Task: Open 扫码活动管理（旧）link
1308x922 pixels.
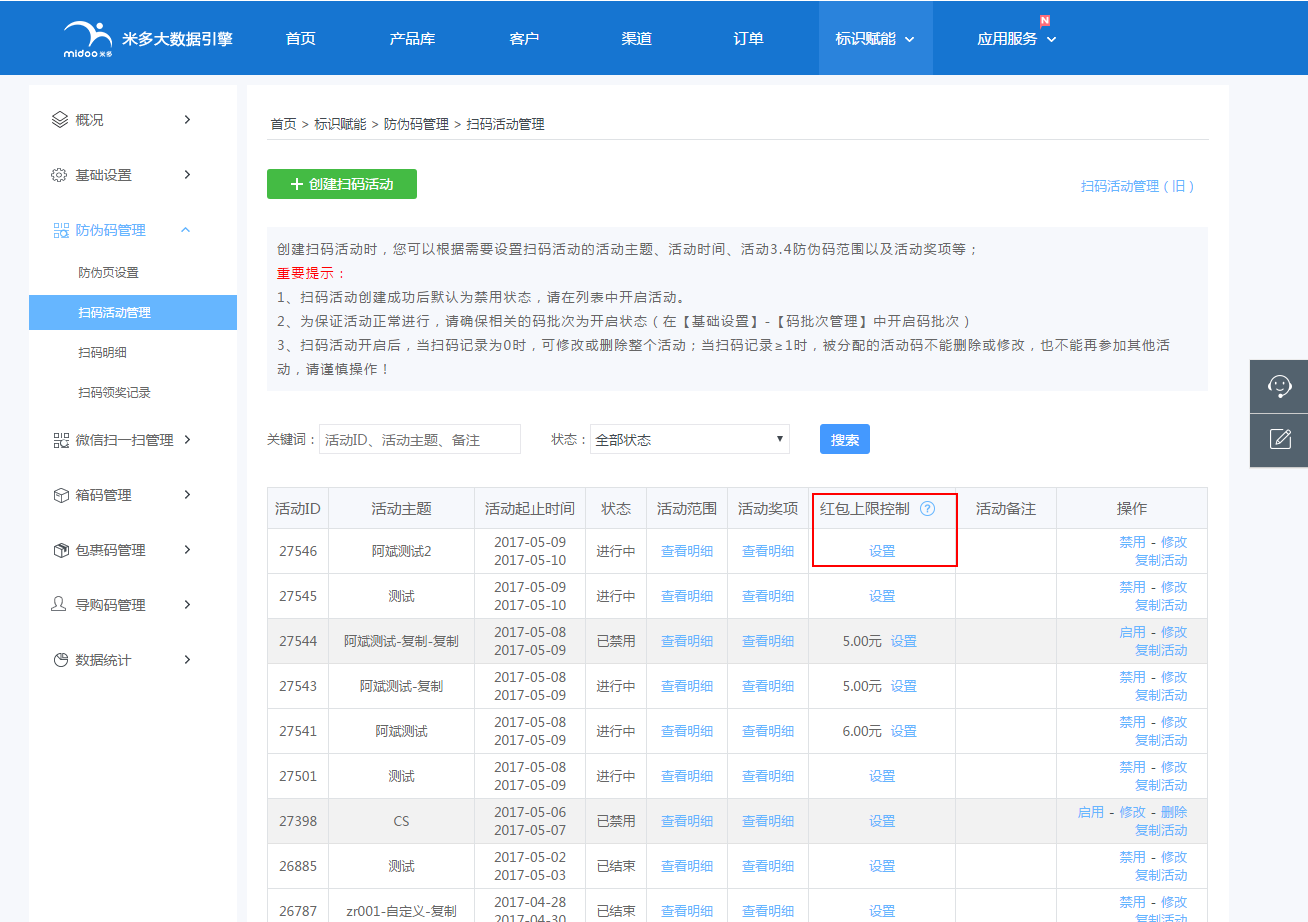Action: click(1138, 186)
